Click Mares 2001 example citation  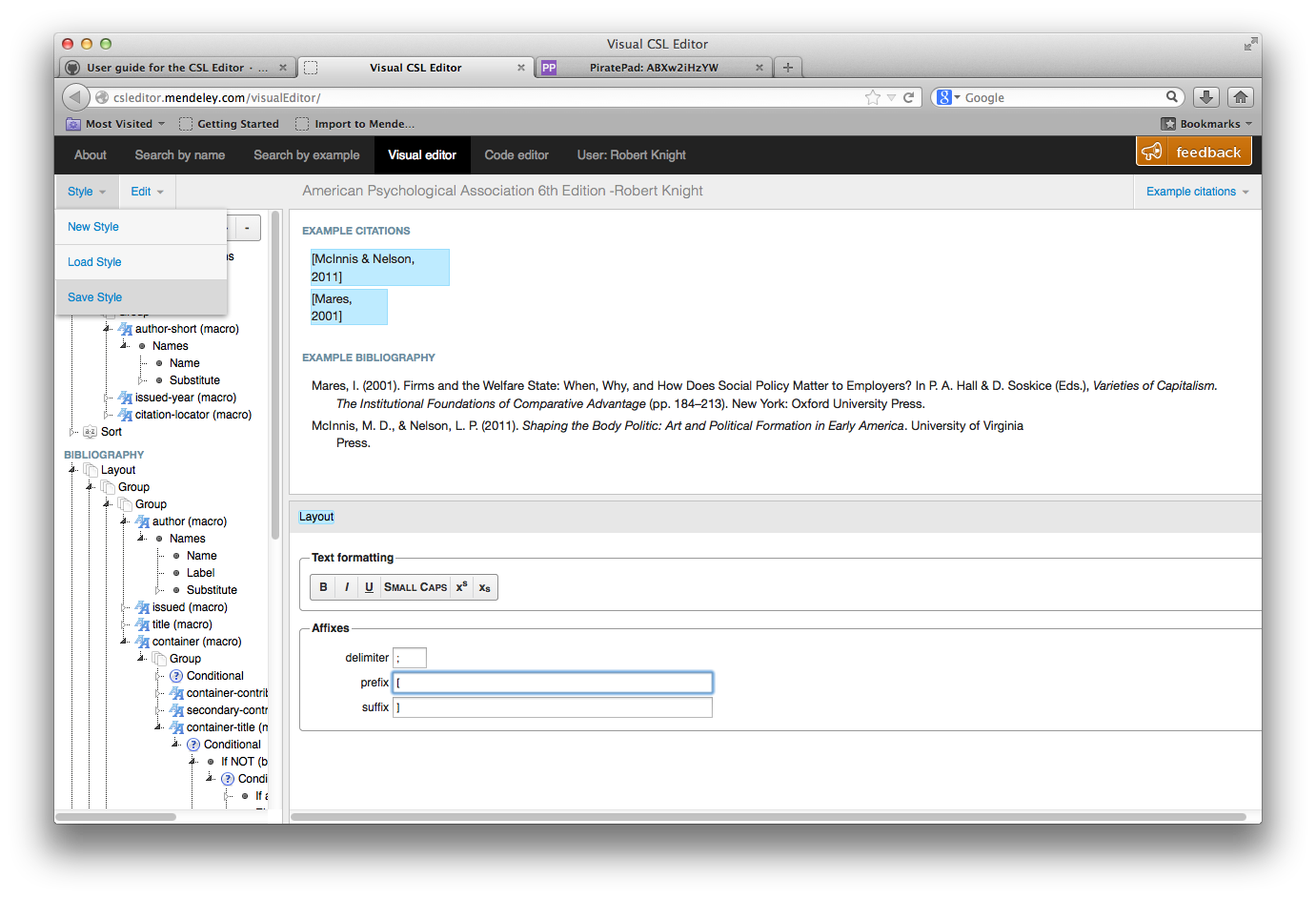point(349,307)
